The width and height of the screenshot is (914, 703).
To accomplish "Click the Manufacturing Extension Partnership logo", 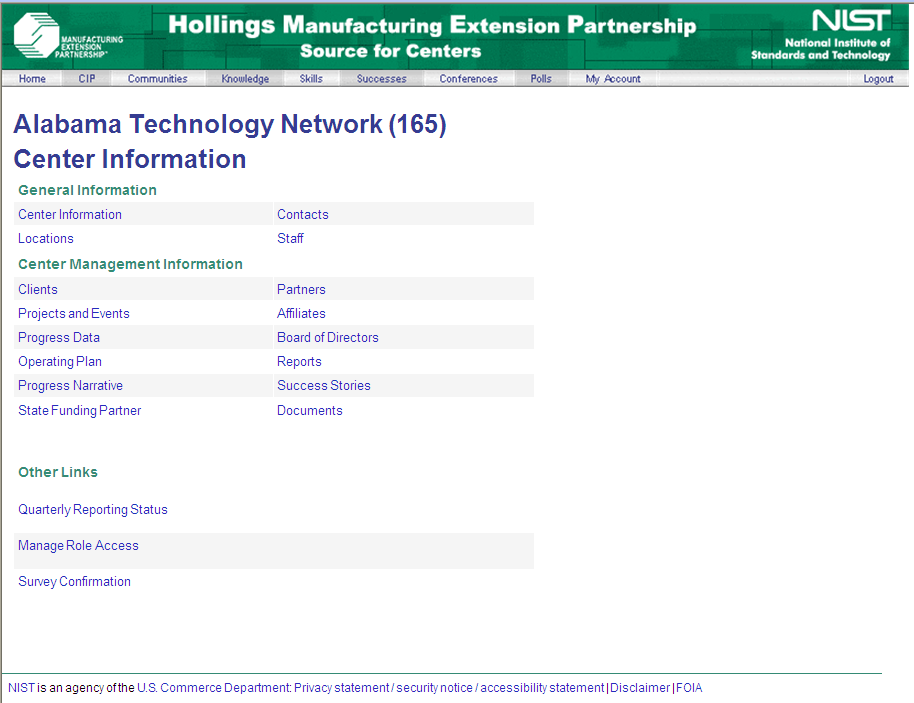I will [68, 36].
